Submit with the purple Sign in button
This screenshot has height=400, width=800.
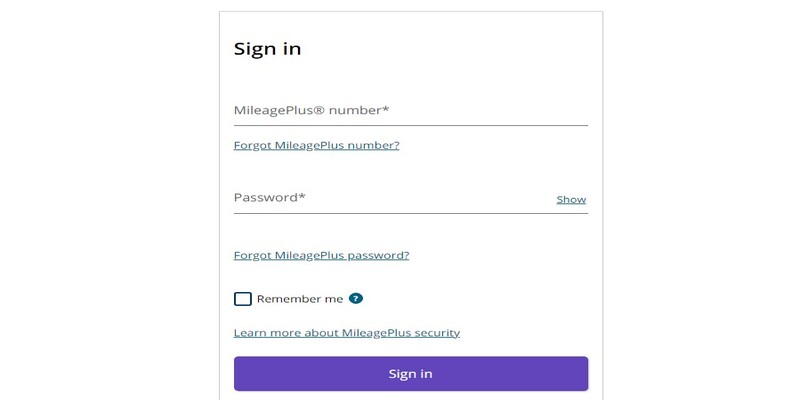[411, 373]
